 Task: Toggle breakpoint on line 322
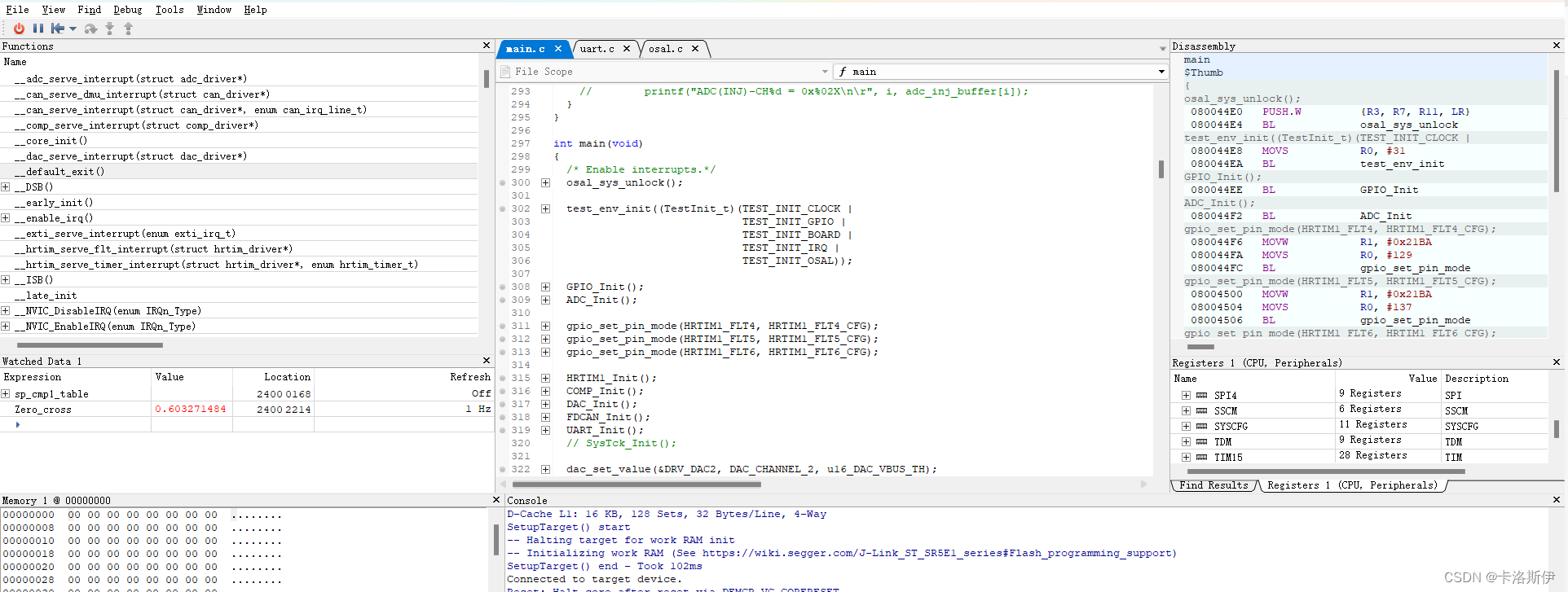click(503, 469)
